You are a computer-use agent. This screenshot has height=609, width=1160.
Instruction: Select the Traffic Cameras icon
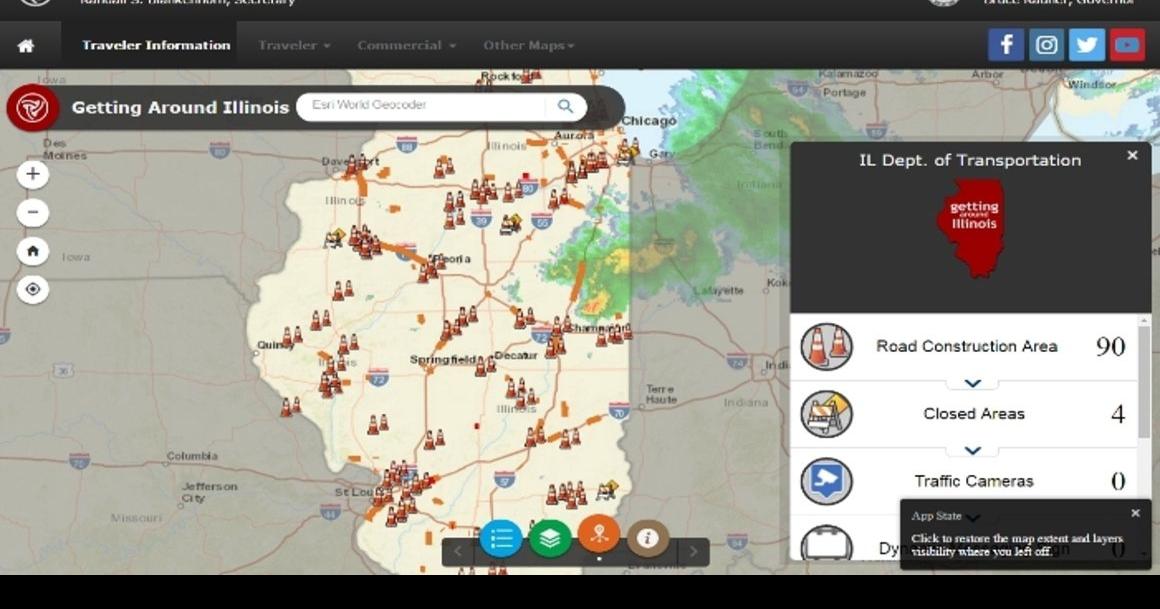[826, 482]
